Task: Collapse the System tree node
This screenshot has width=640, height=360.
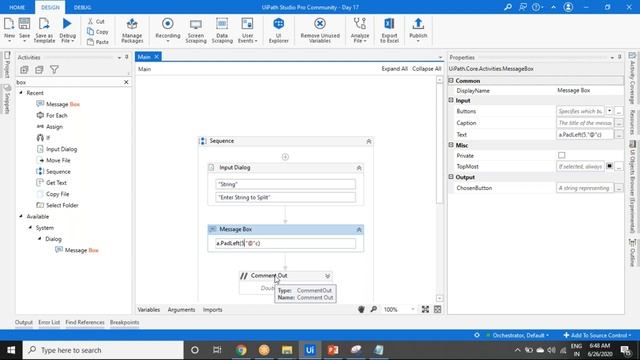Action: click(x=30, y=227)
